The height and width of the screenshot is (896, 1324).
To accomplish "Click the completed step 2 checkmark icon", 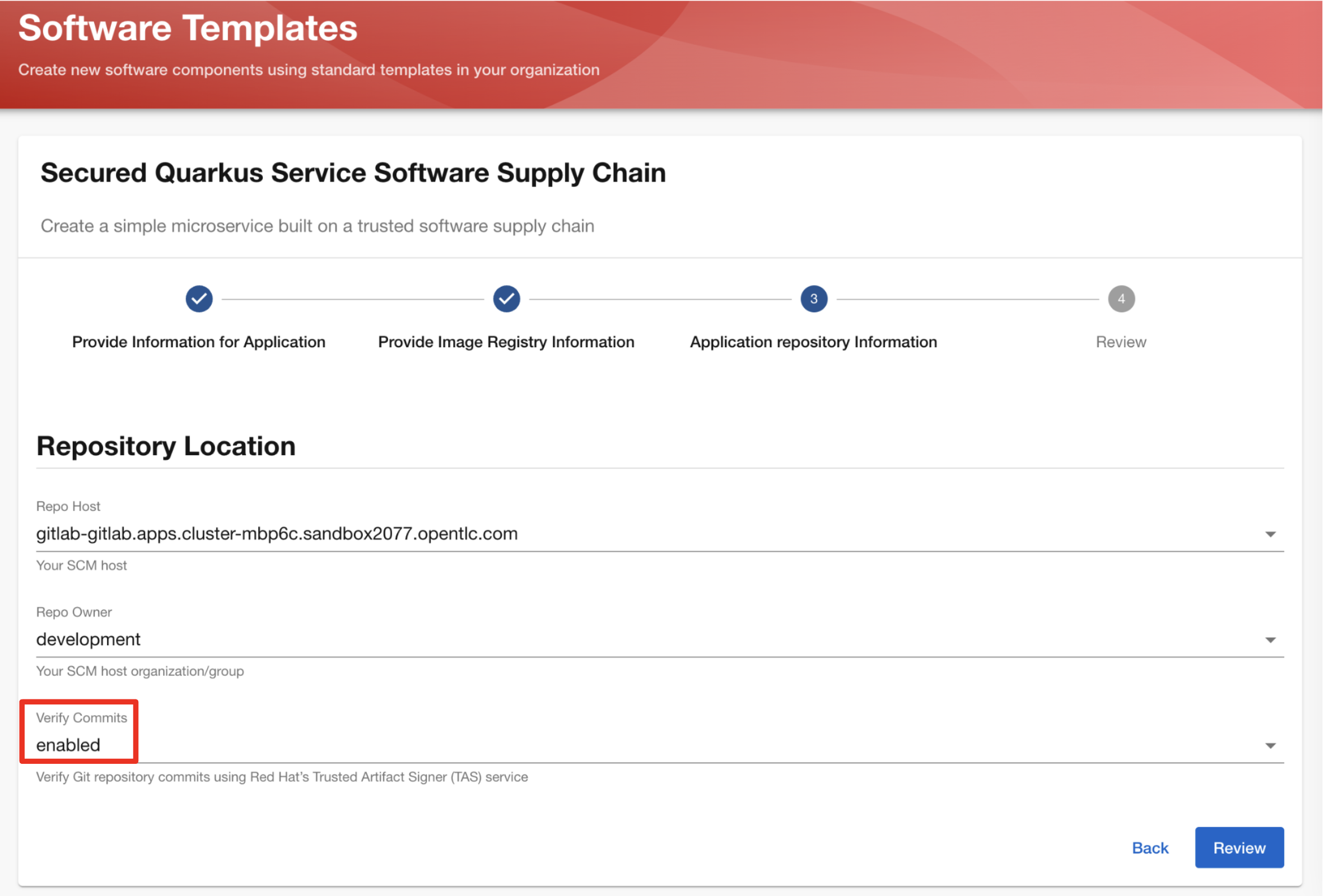I will click(x=506, y=298).
